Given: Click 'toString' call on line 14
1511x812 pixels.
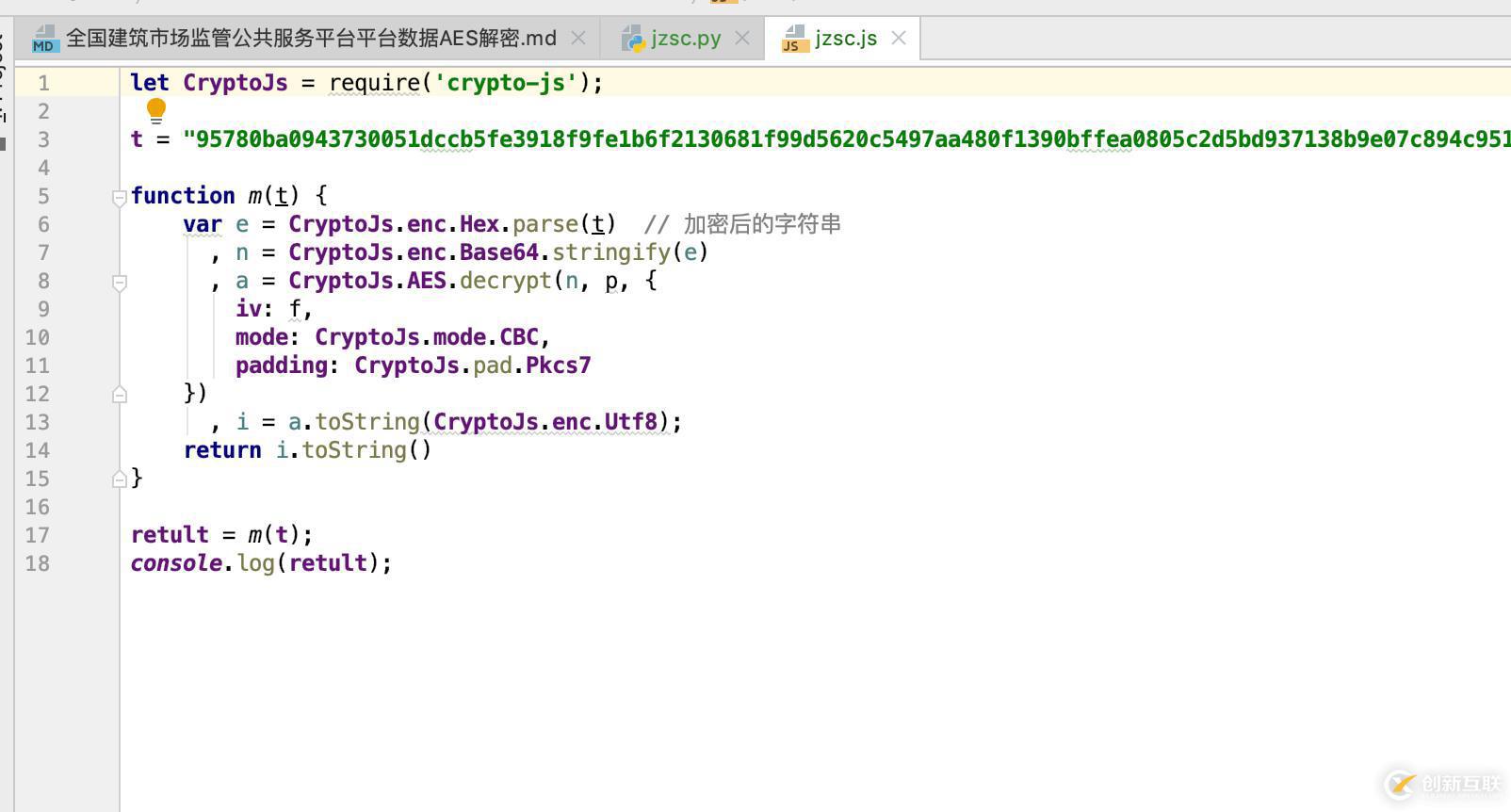Looking at the screenshot, I should (354, 451).
